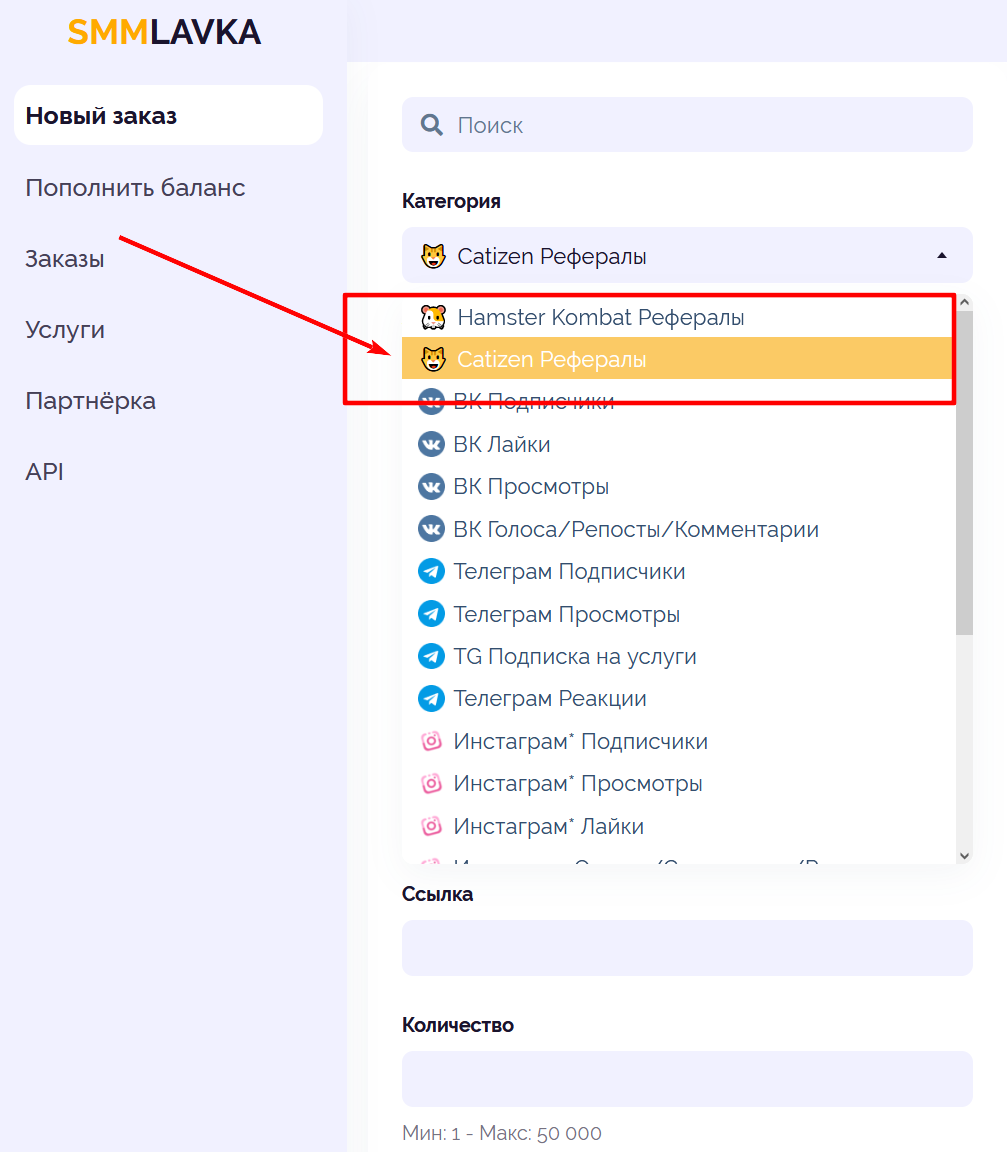Open the Catizen Рефералы category selector

click(x=687, y=256)
